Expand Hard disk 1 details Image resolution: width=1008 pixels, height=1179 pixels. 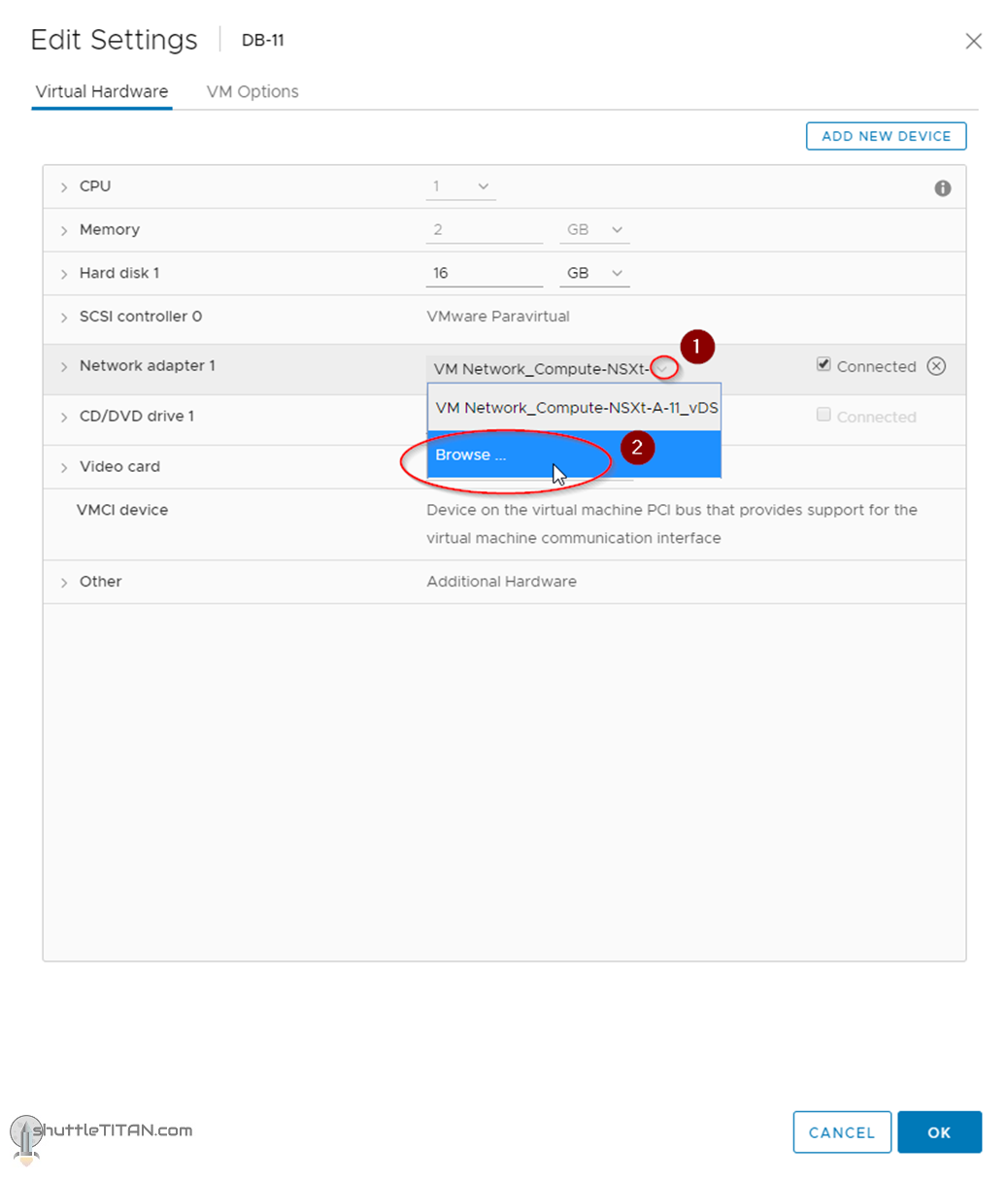tap(64, 274)
